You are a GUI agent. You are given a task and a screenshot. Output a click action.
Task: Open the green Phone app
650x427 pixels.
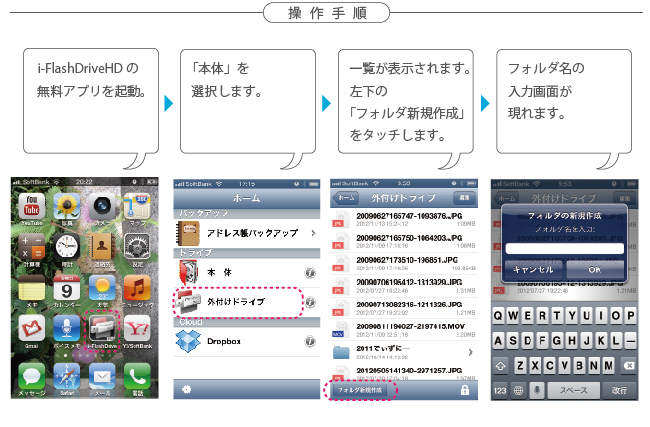click(137, 376)
